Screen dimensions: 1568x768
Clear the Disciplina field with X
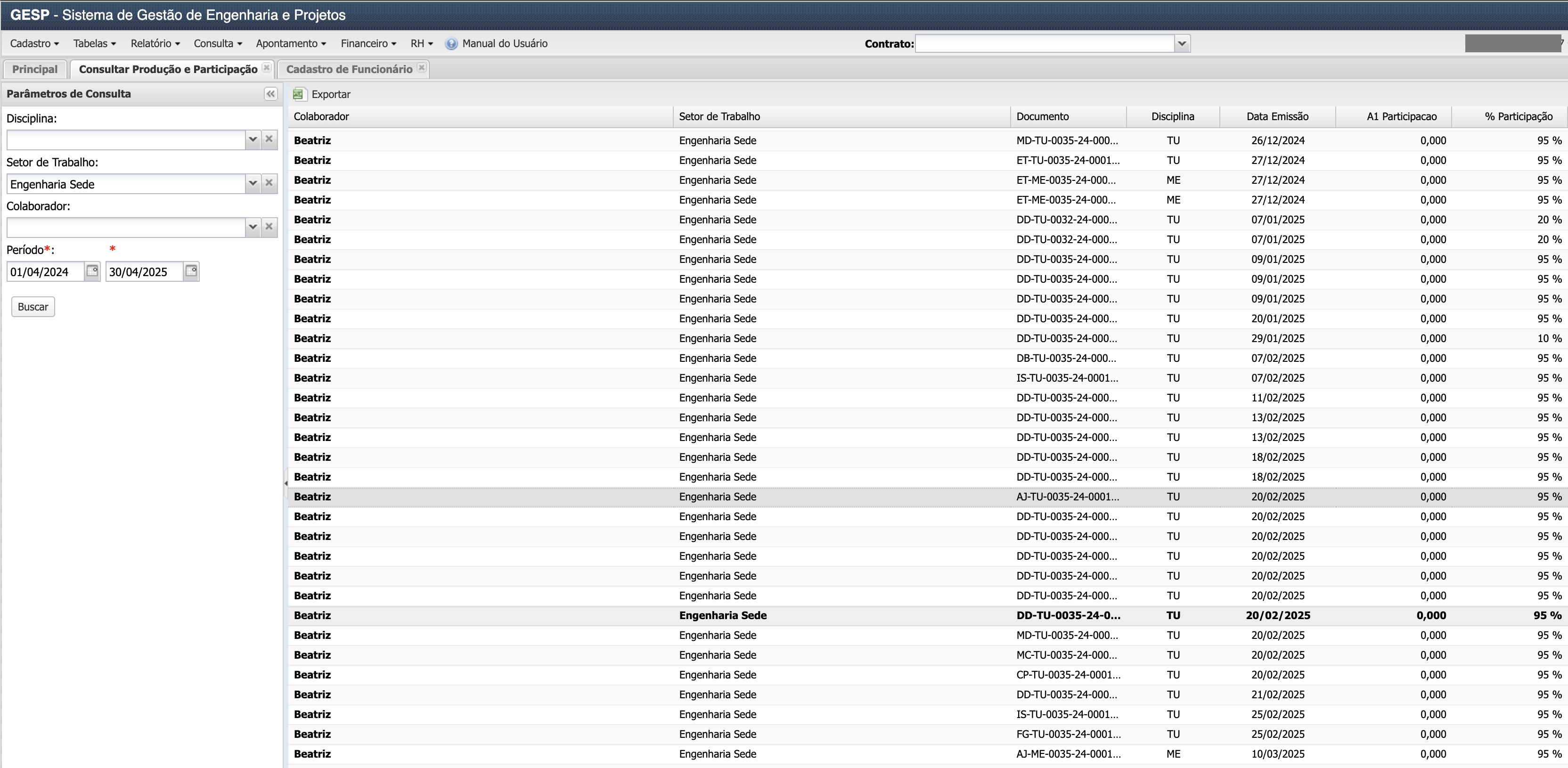[x=269, y=139]
